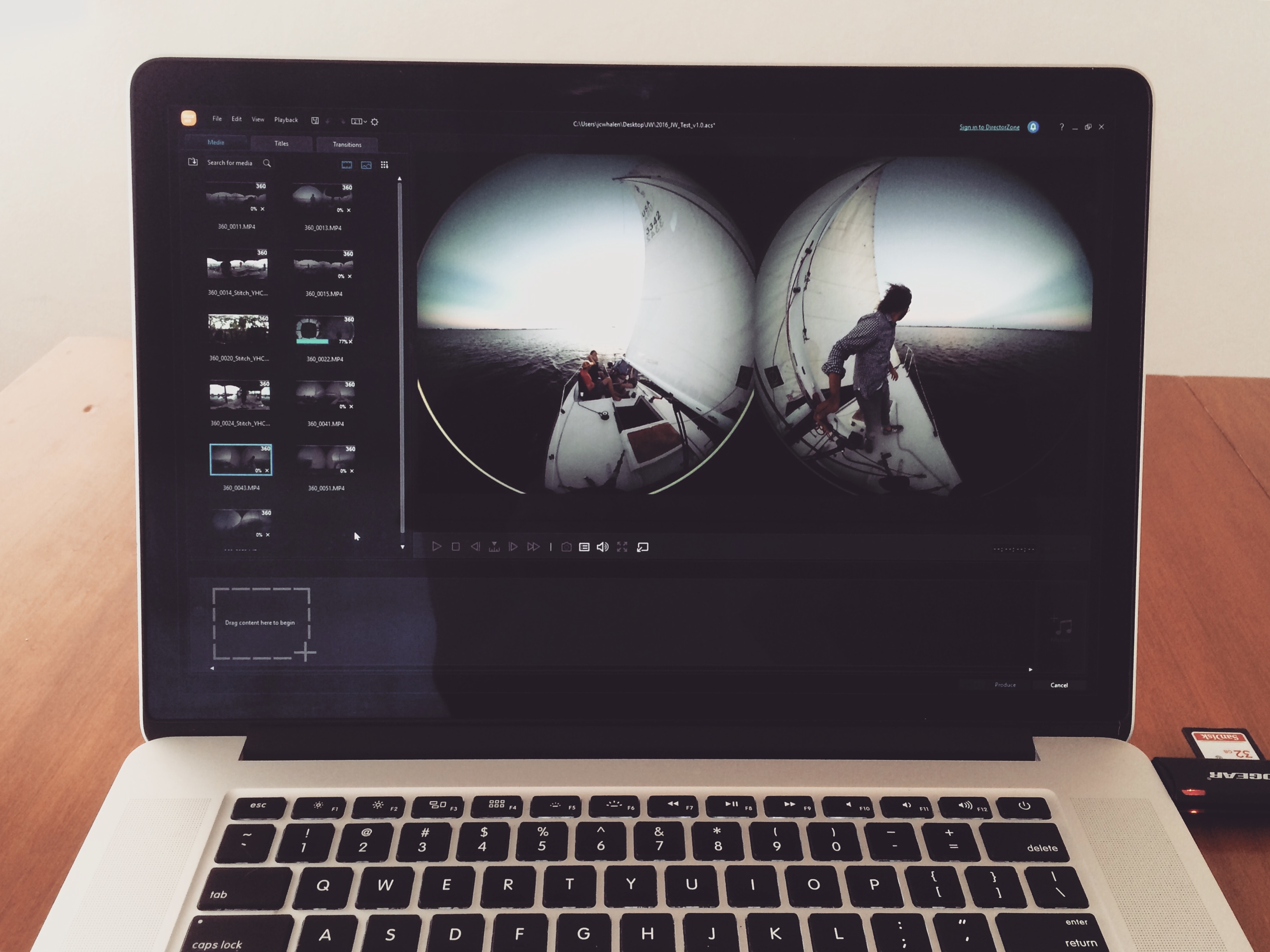Toggle the image filter picture icon
Screen dimensions: 1270x952
[366, 165]
